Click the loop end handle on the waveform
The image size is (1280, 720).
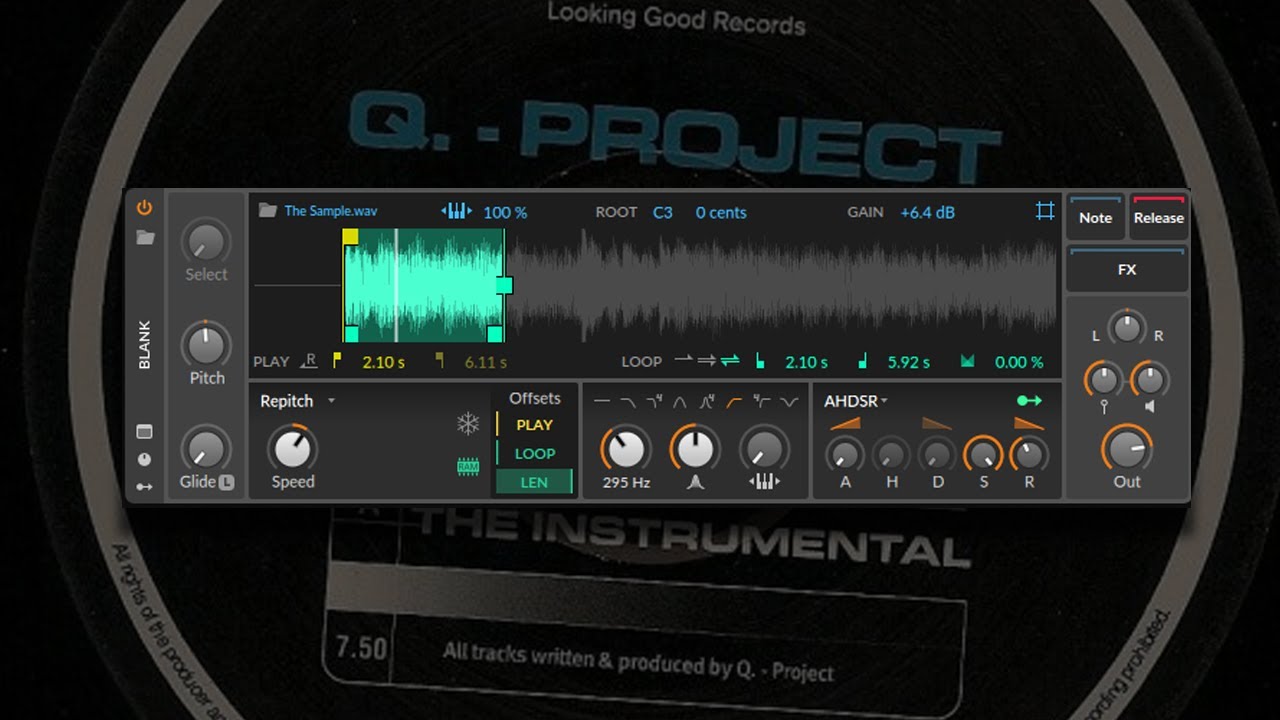point(504,285)
